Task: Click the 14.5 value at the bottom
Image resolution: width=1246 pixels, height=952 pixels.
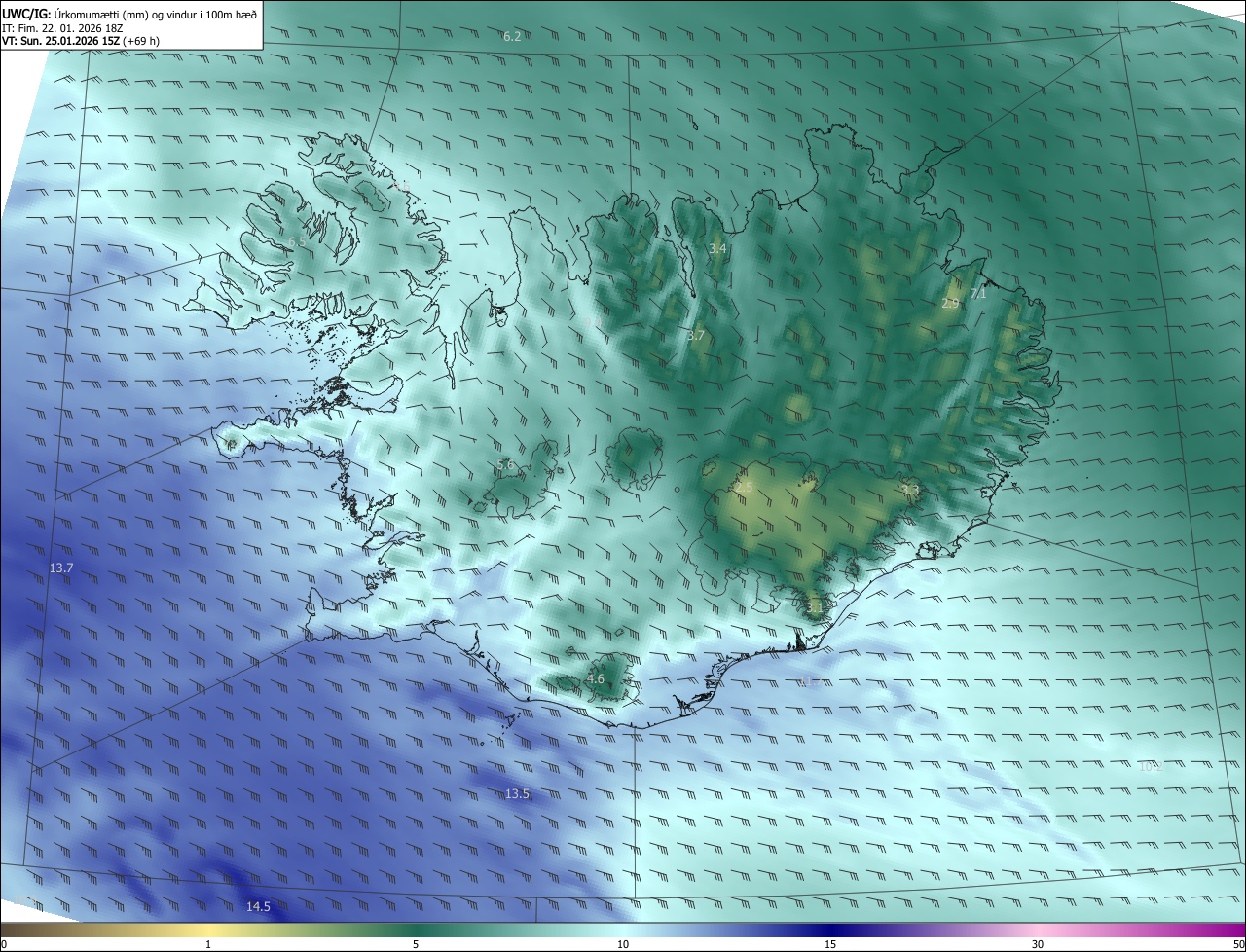Action: pyautogui.click(x=258, y=906)
